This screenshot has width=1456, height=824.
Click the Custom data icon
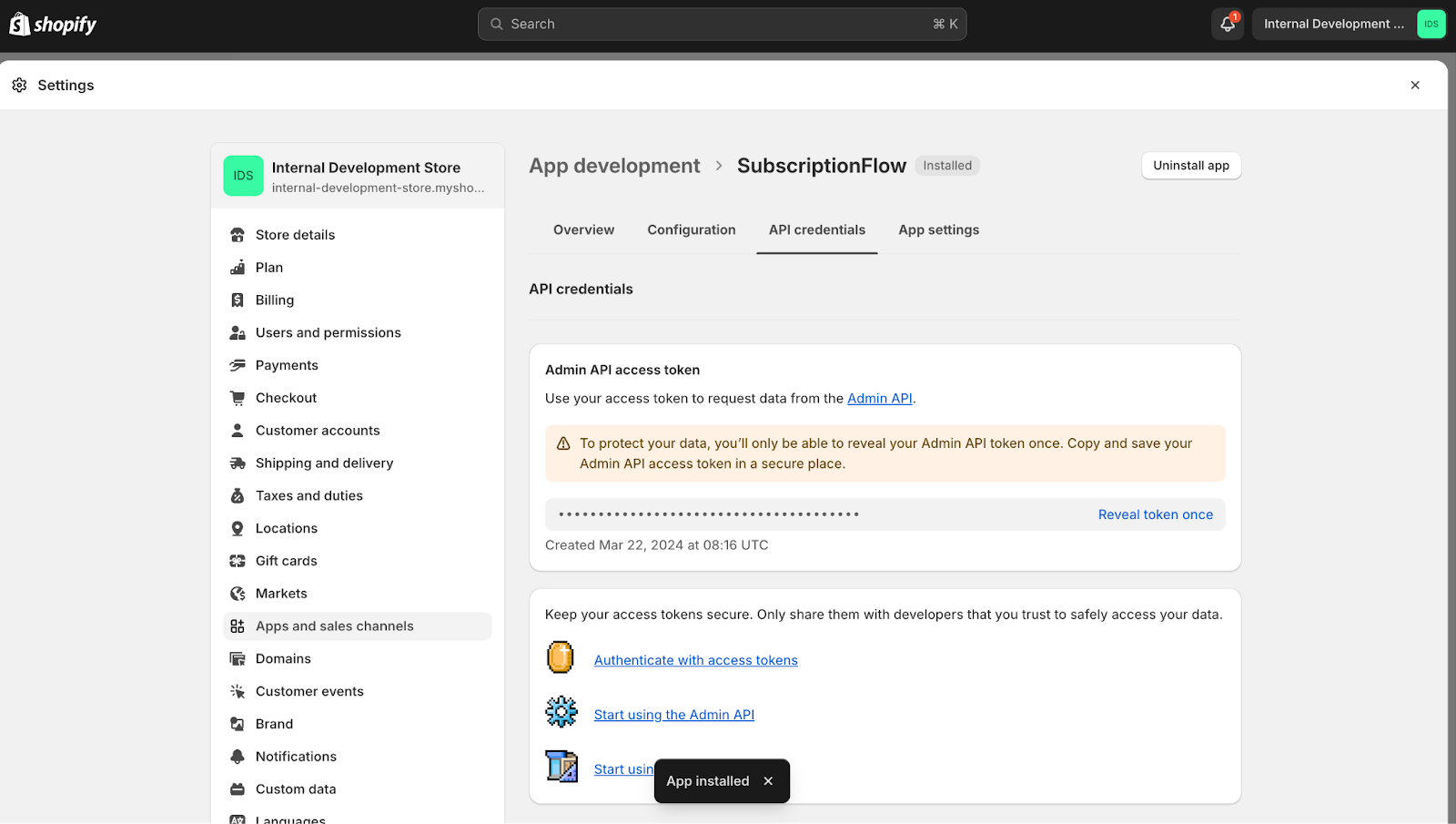click(238, 789)
